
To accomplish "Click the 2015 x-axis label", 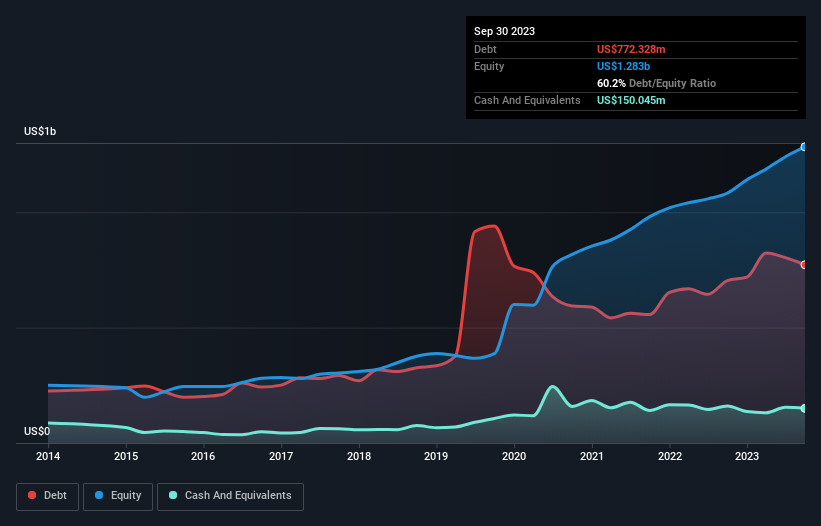I will [x=126, y=456].
